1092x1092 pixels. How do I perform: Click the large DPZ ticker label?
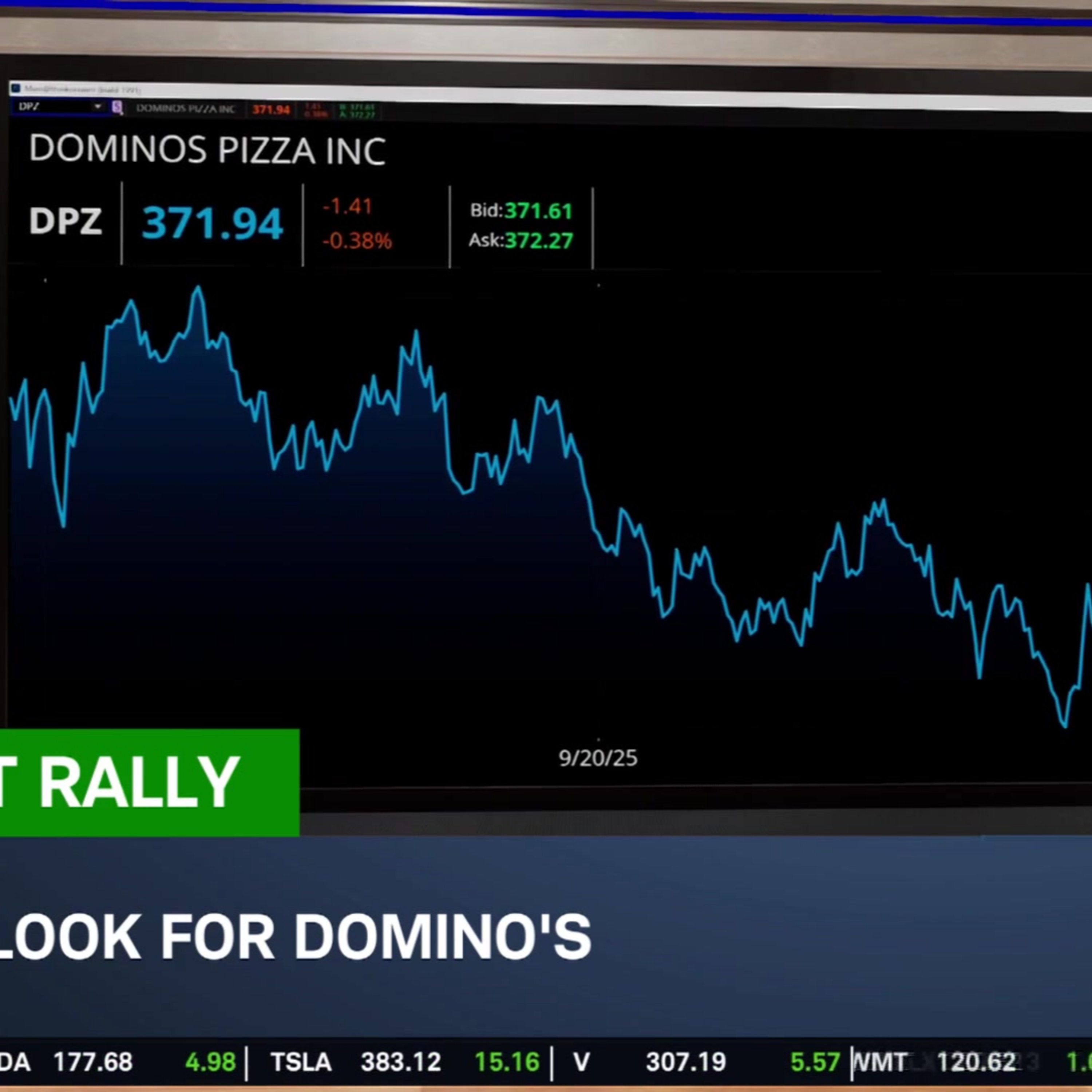(x=66, y=221)
